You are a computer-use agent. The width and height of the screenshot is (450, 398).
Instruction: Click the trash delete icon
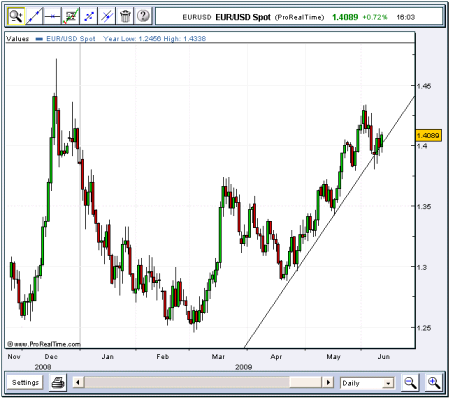click(125, 16)
